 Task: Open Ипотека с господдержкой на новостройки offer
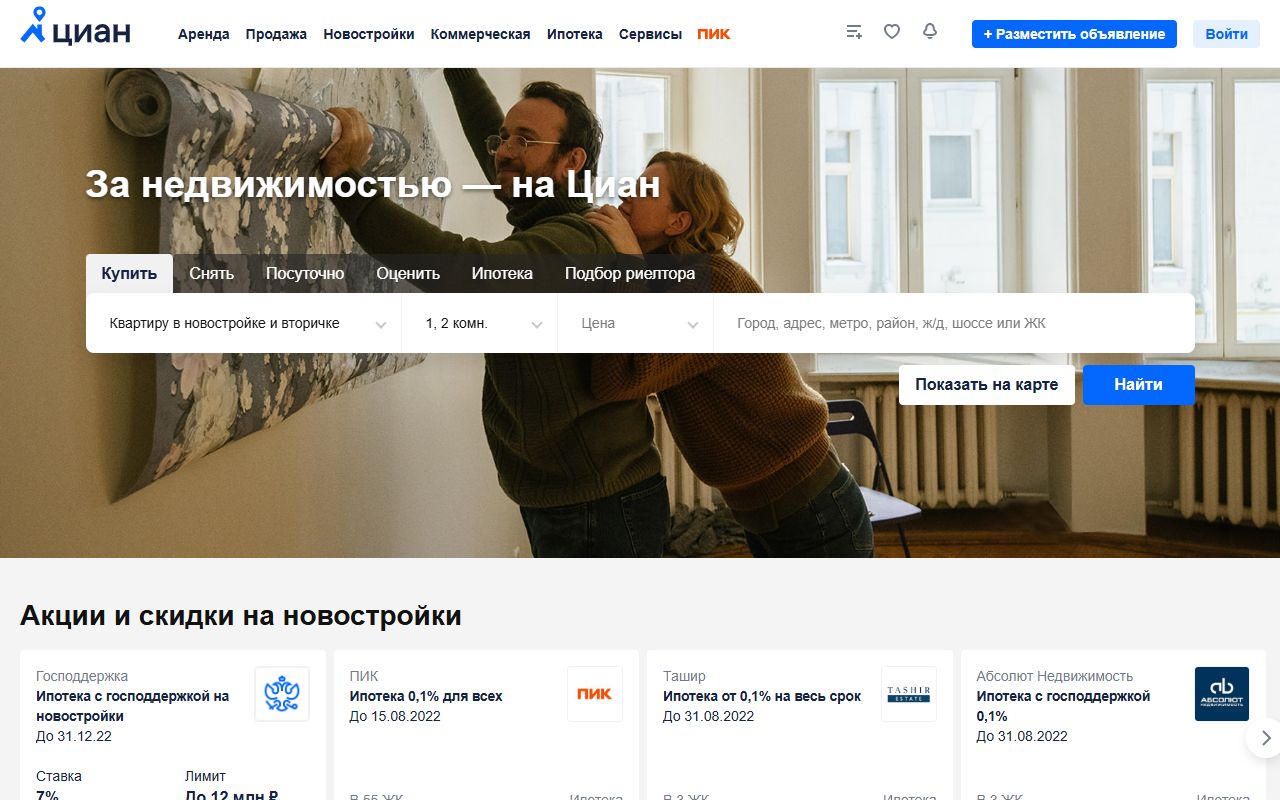(133, 706)
